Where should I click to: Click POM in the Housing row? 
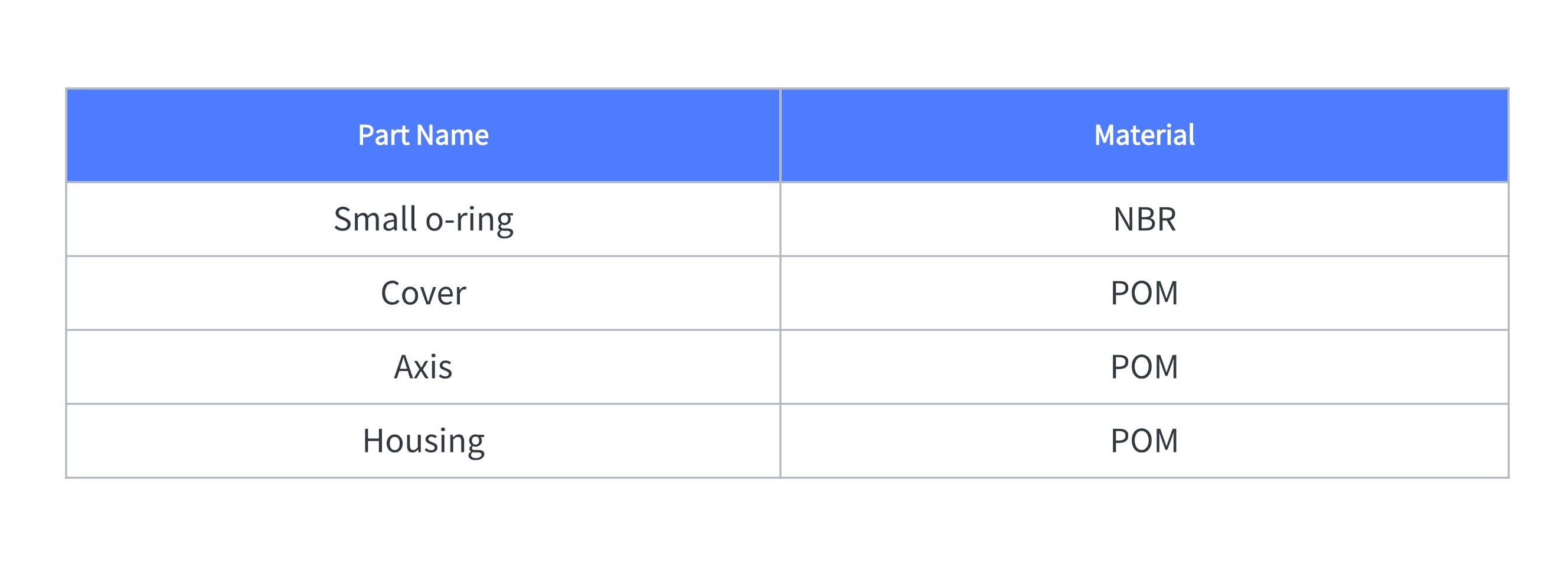pyautogui.click(x=1144, y=441)
